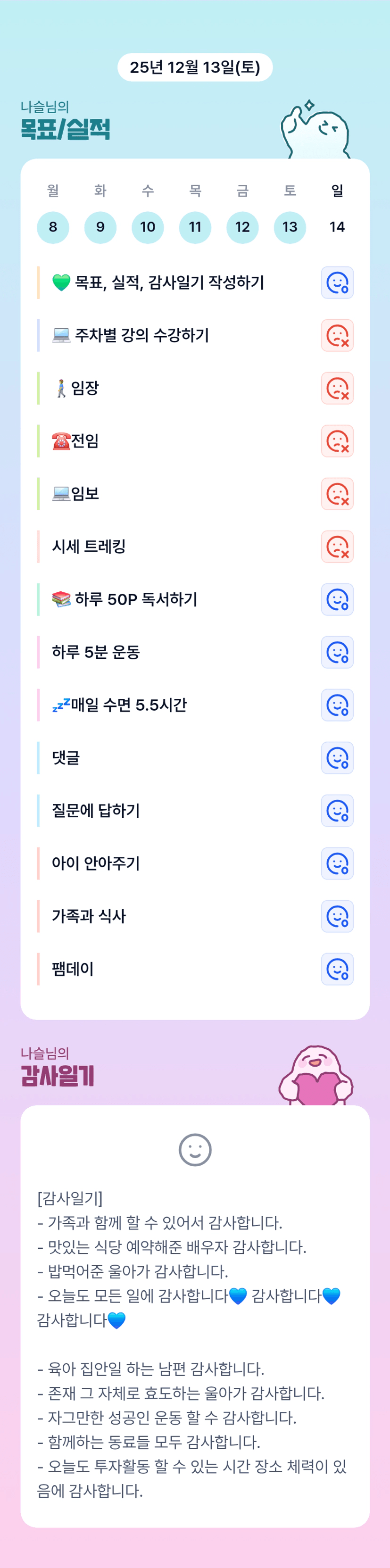Click the sad face icon beside 전임
Viewport: 390px width, 1568px height.
point(337,441)
